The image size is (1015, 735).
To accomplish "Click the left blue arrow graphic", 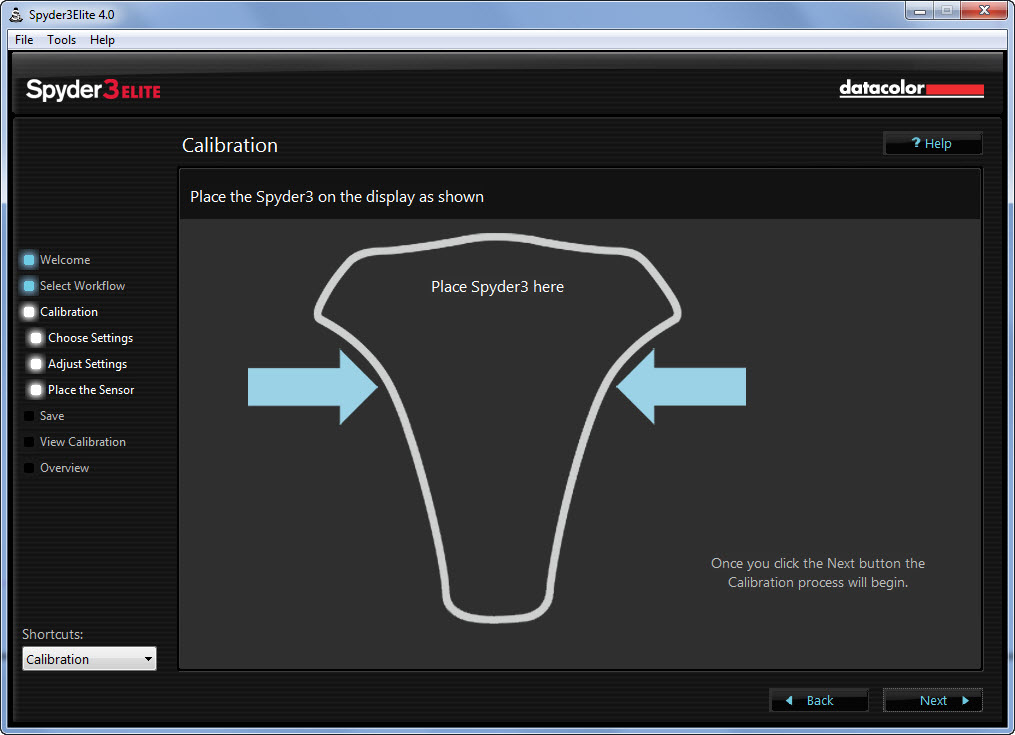I will [311, 386].
